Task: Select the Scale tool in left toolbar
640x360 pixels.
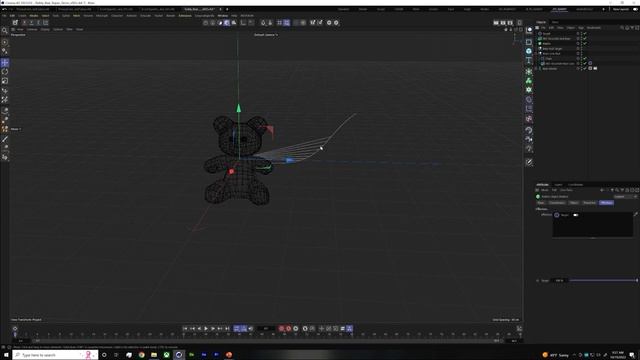Action: pyautogui.click(x=5, y=81)
